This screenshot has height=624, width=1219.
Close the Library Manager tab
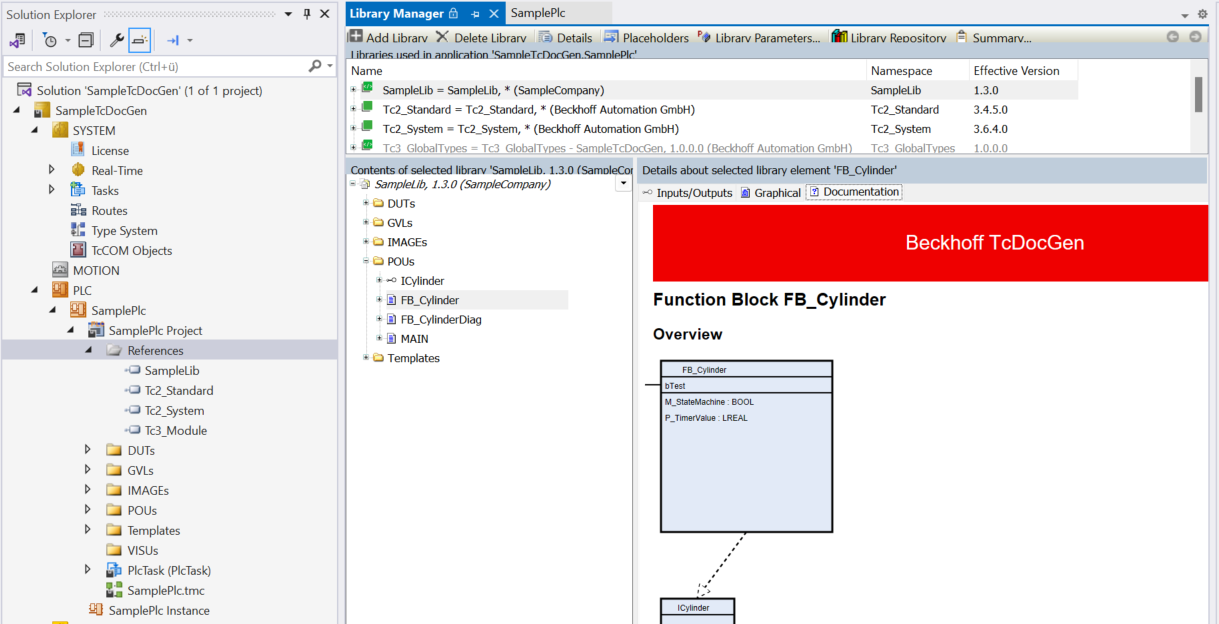[x=493, y=14]
